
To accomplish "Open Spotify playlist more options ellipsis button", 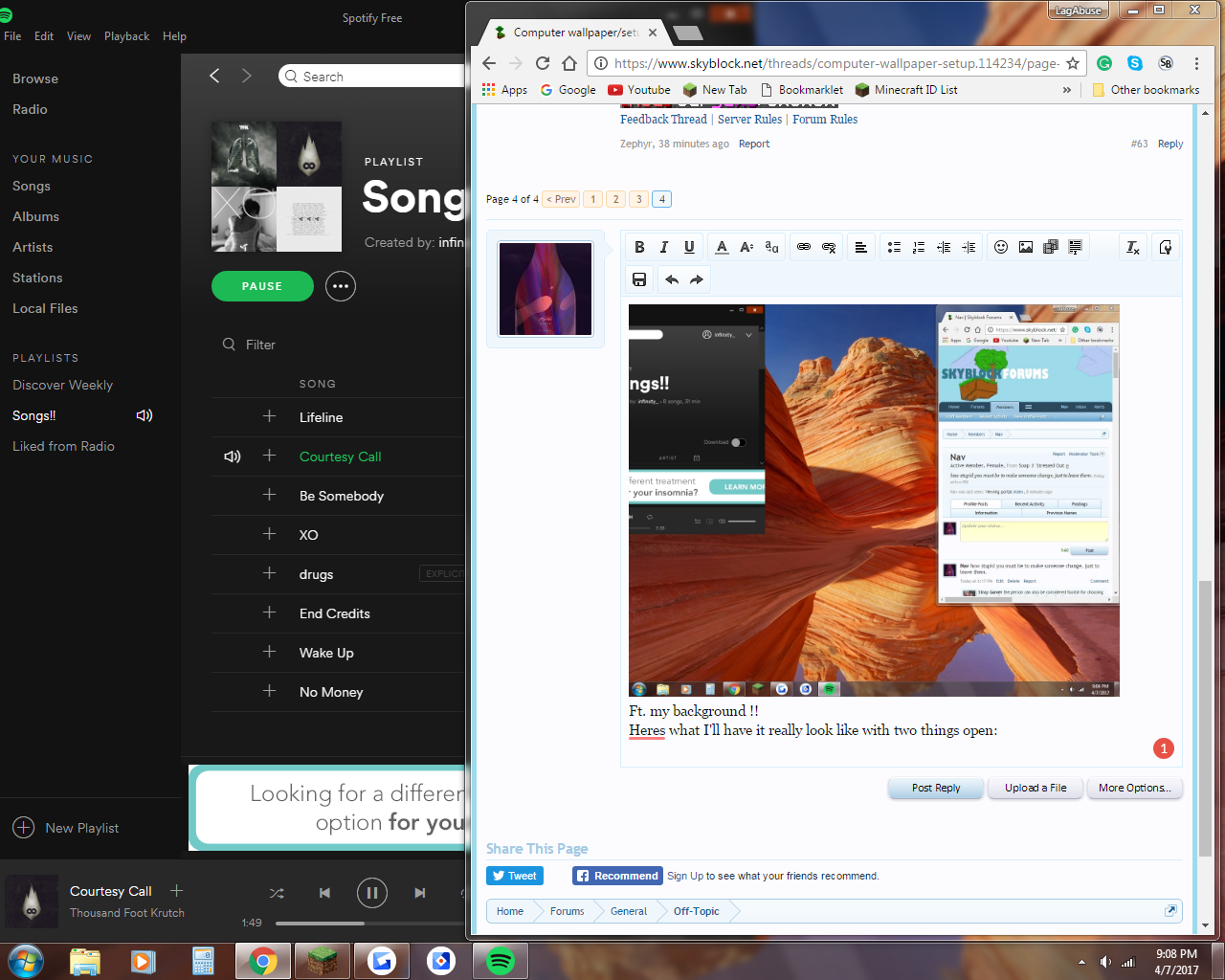I will tap(341, 286).
